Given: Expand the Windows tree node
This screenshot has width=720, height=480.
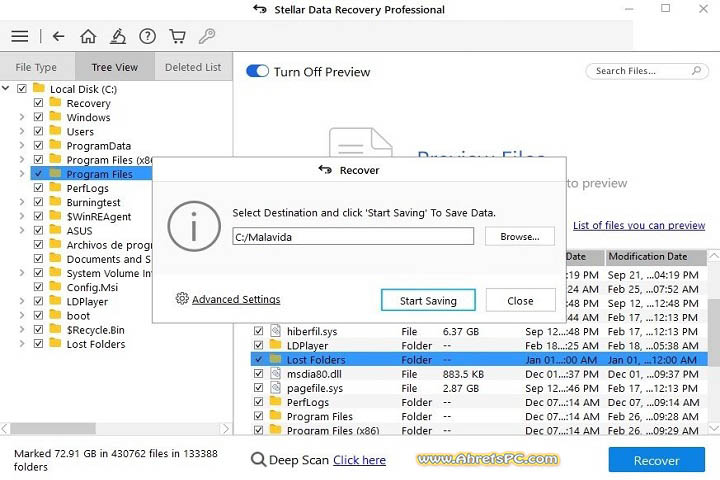Looking at the screenshot, I should tap(22, 117).
